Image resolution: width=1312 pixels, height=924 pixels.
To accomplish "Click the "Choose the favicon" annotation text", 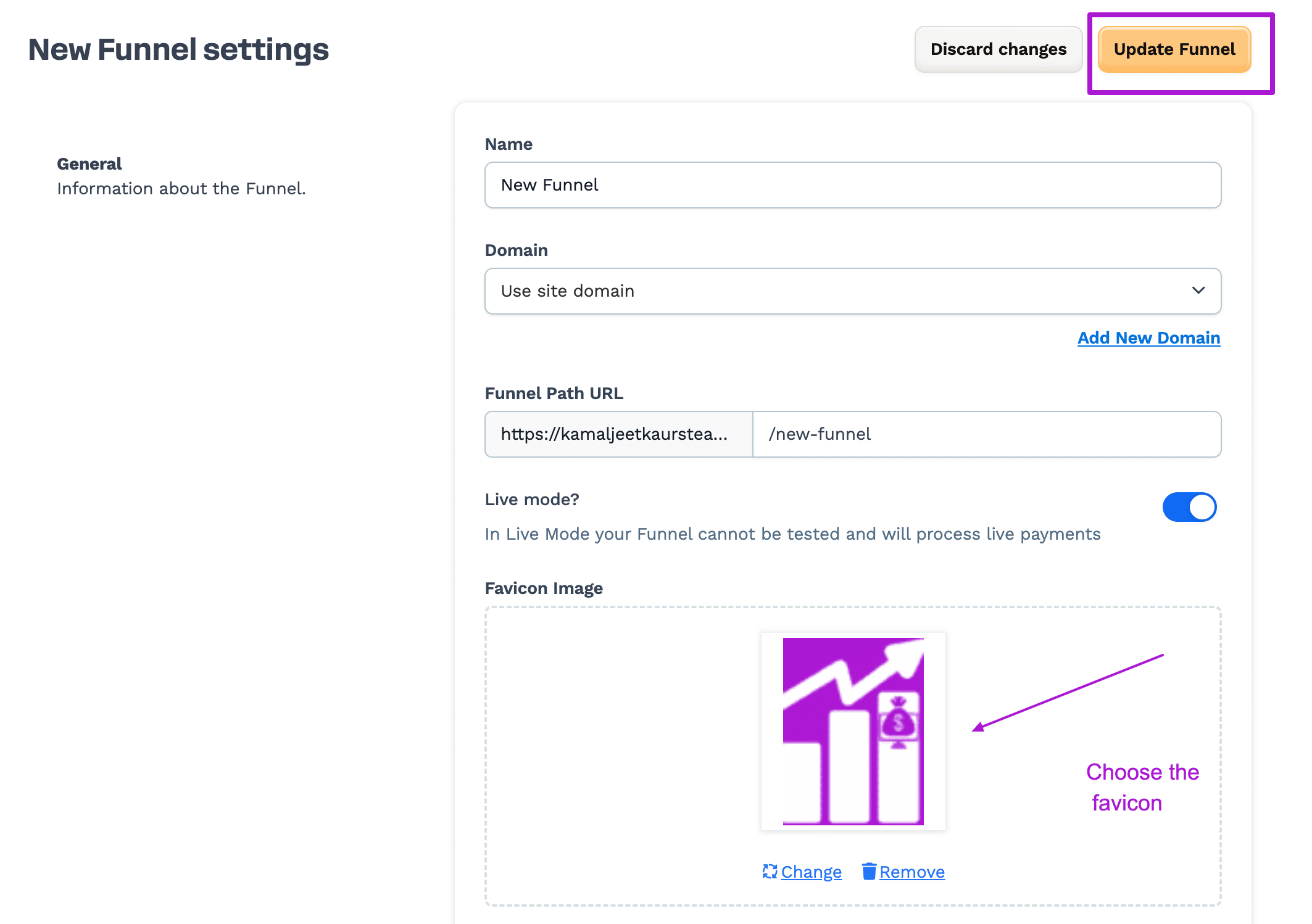I will coord(1142,788).
